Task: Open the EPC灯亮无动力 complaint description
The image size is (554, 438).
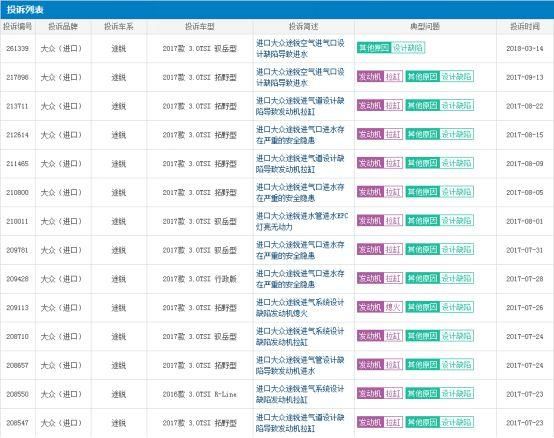Action: tap(302, 221)
